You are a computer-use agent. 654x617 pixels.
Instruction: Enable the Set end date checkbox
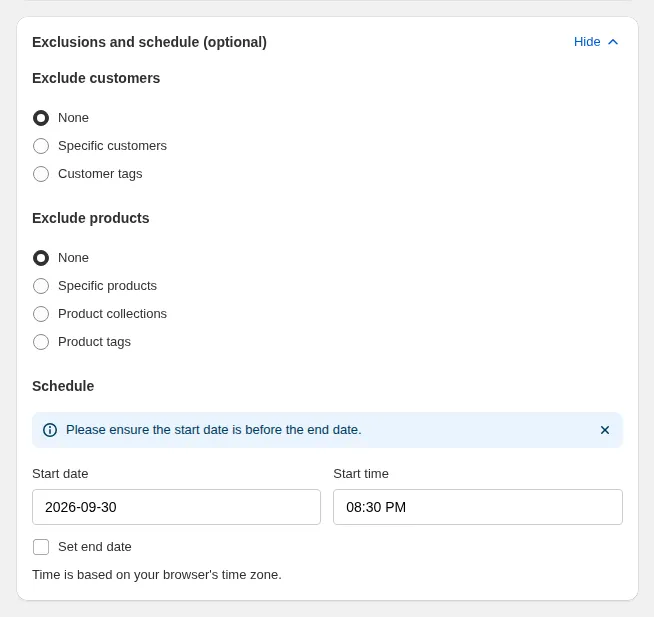[x=41, y=547]
